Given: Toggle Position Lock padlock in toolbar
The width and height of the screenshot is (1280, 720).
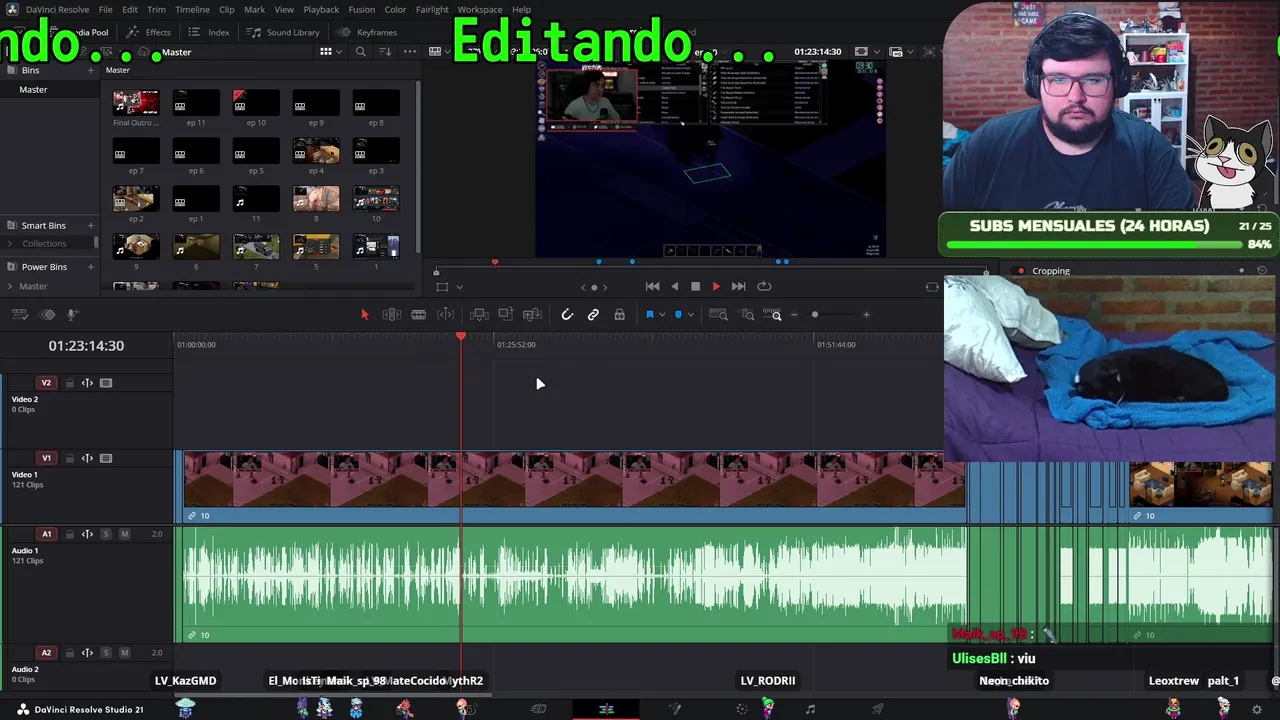Looking at the screenshot, I should coord(620,315).
